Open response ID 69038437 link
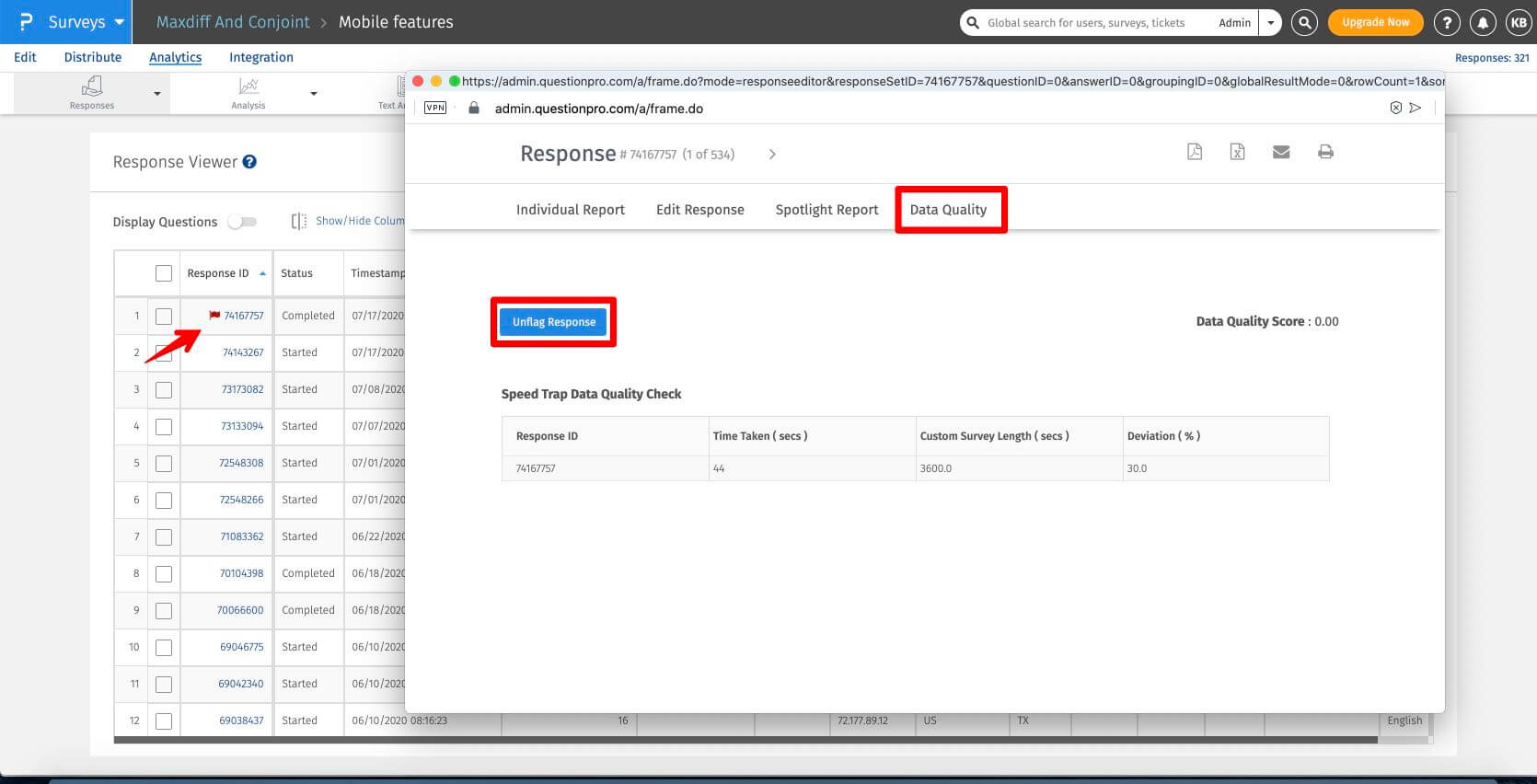Viewport: 1537px width, 784px height. pyautogui.click(x=241, y=721)
